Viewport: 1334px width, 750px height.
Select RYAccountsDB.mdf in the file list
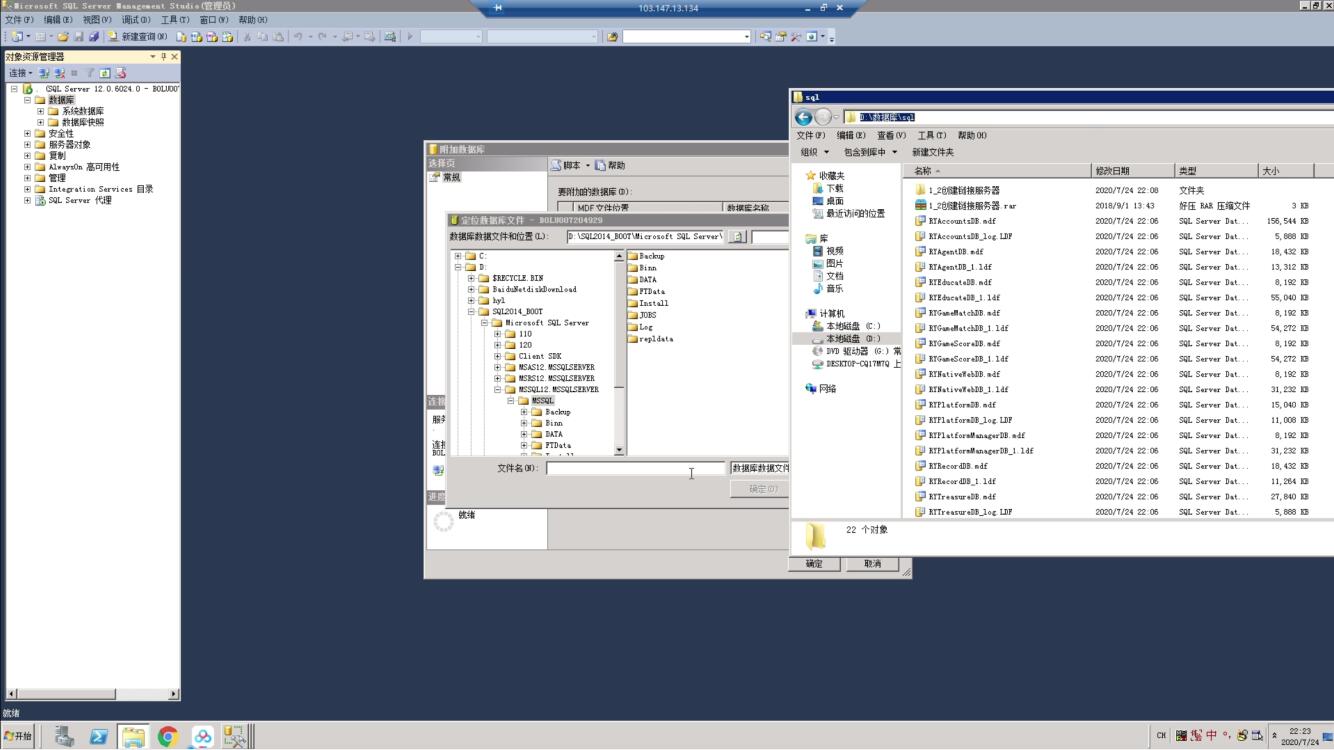pyautogui.click(x=961, y=221)
